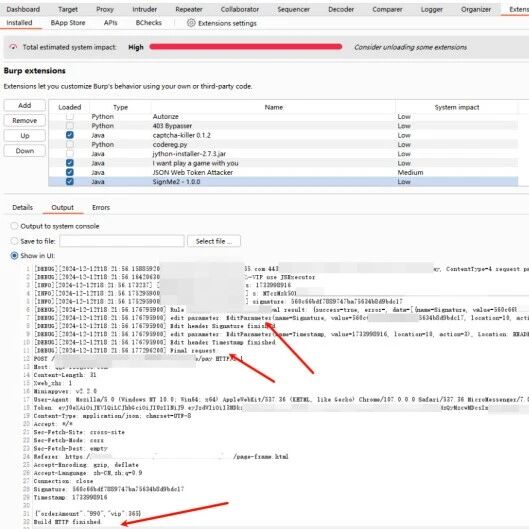Click Medium impact cell of JSON Web Token Attacker
Screen dimensions: 529x529
(410, 172)
